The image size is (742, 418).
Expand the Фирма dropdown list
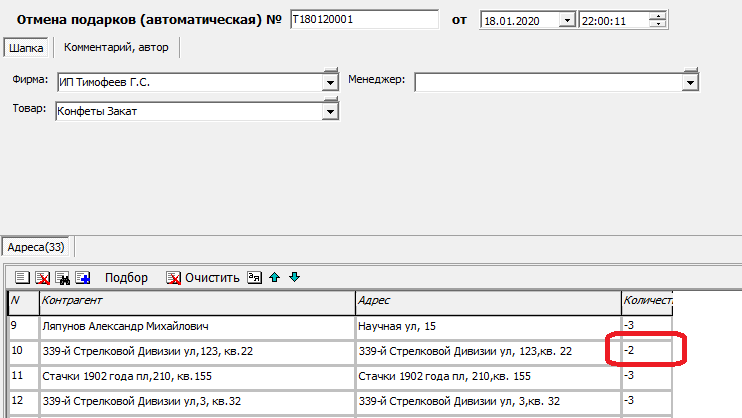pyautogui.click(x=329, y=83)
